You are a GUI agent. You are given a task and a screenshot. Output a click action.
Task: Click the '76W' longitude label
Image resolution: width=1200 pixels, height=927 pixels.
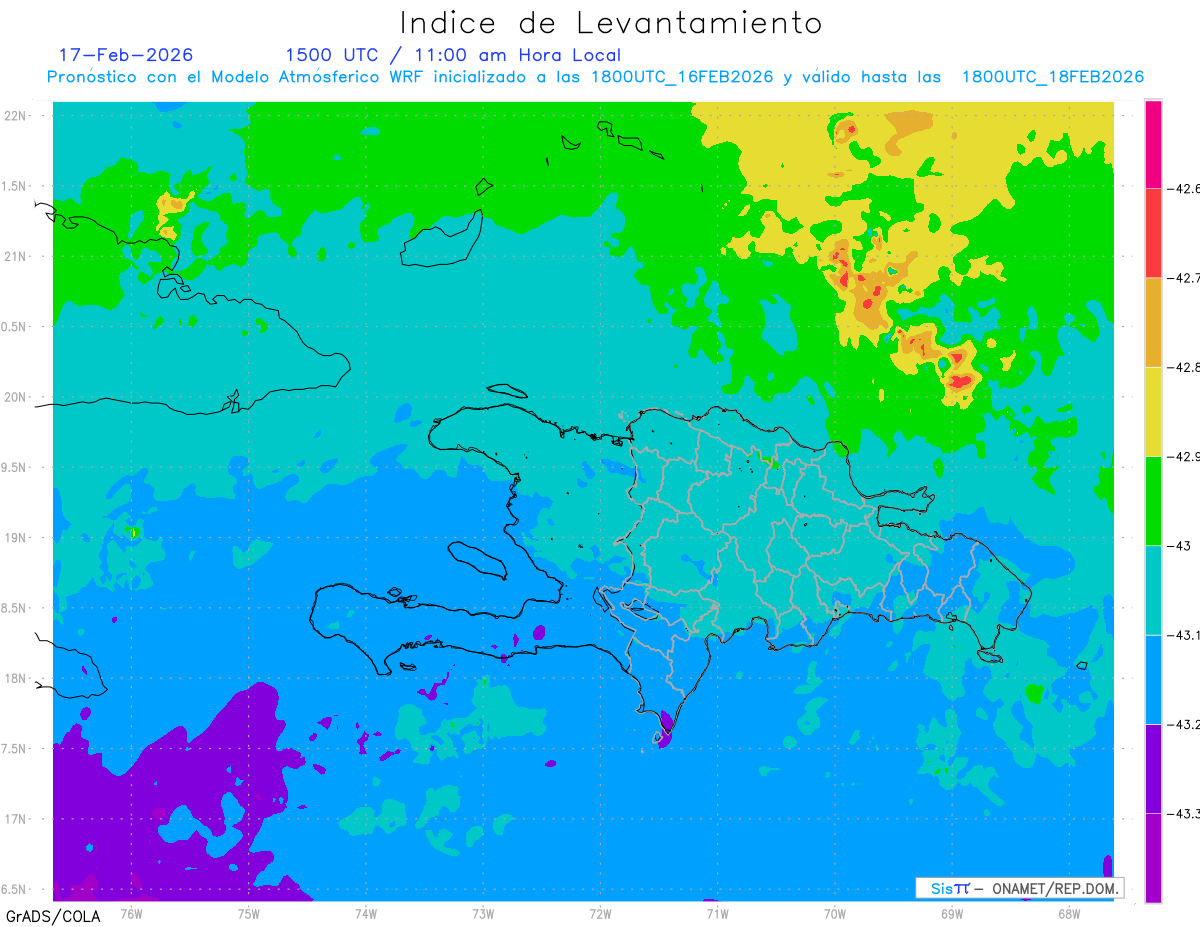131,913
